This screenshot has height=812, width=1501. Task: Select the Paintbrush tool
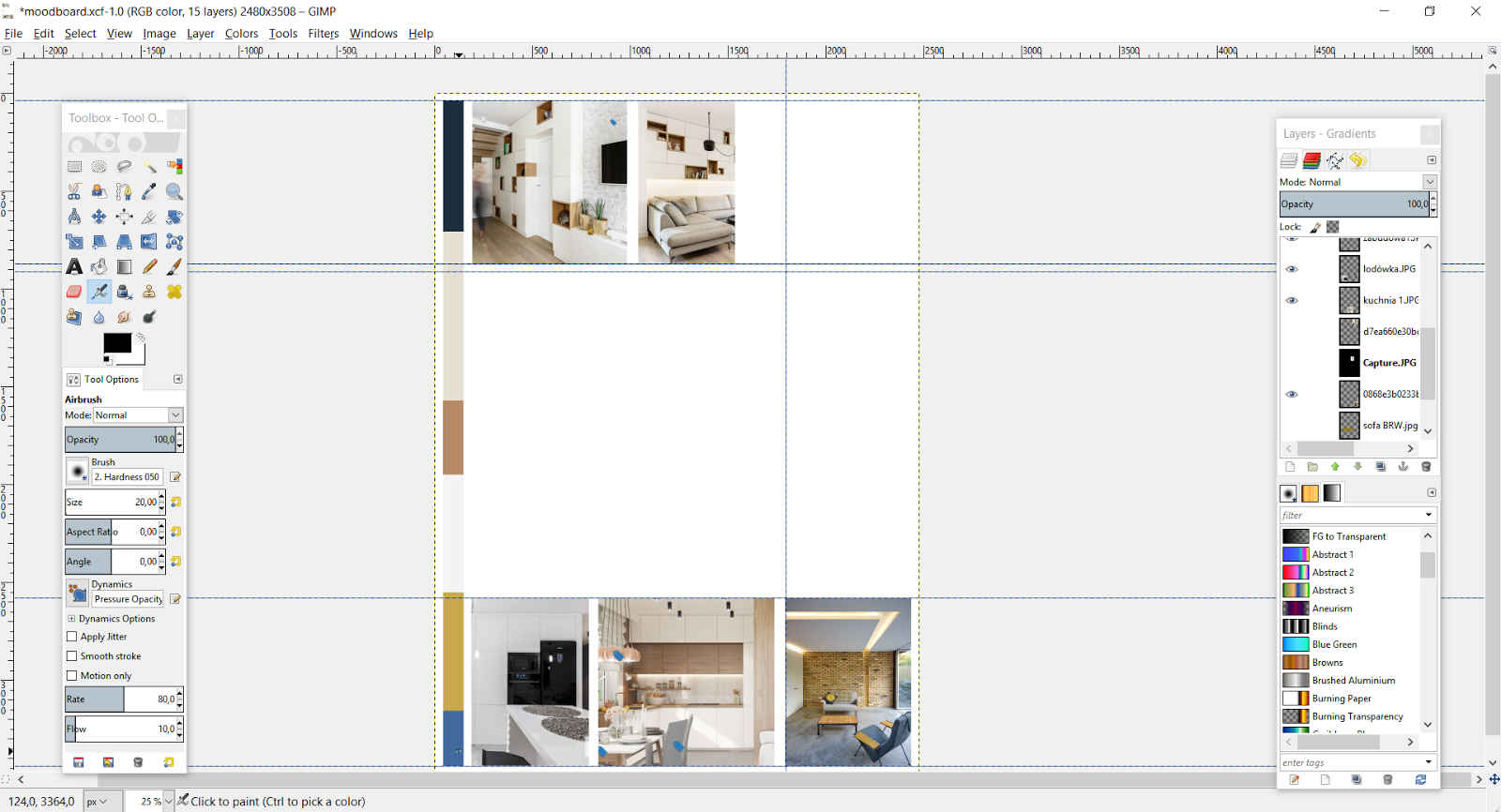point(174,267)
